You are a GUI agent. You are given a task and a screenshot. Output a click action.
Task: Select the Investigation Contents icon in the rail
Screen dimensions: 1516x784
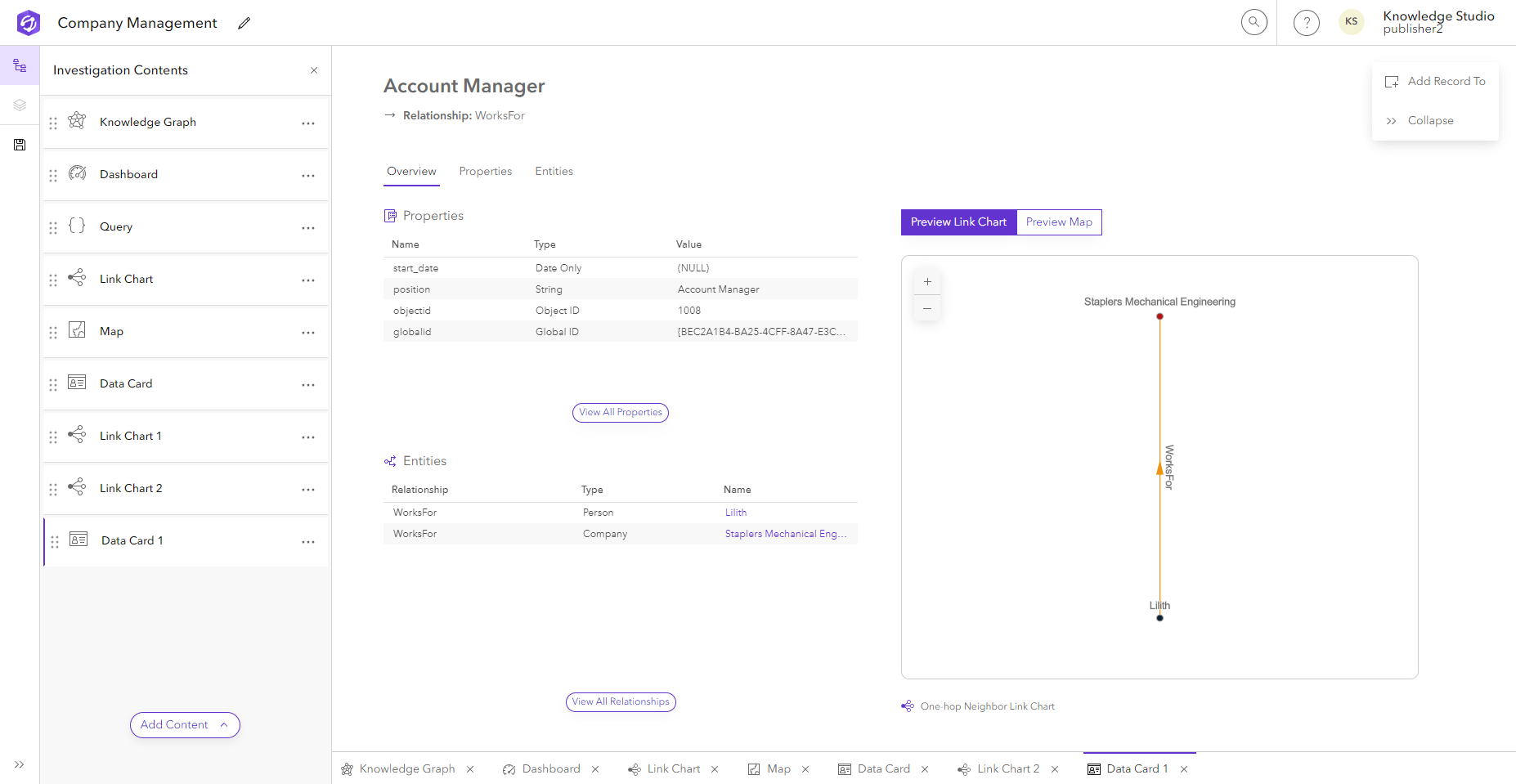[x=20, y=65]
